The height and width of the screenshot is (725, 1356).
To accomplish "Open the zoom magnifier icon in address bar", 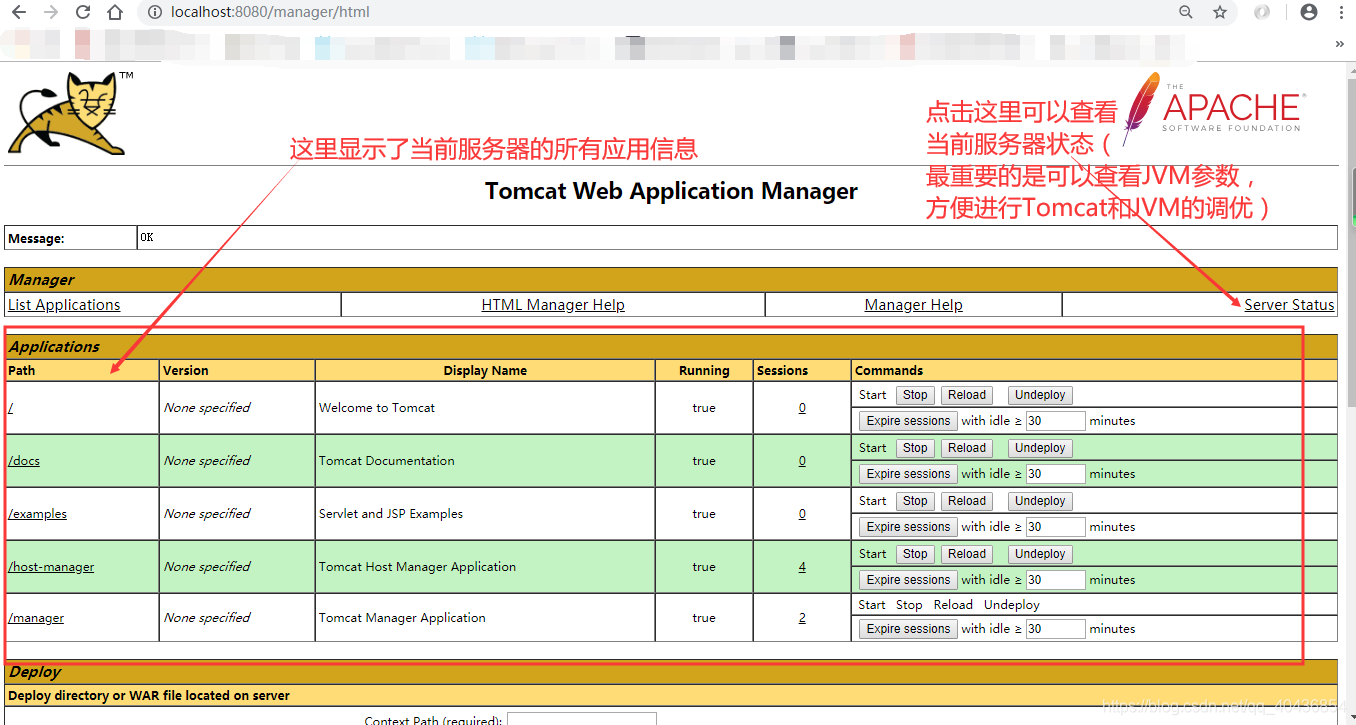I will [x=1186, y=13].
